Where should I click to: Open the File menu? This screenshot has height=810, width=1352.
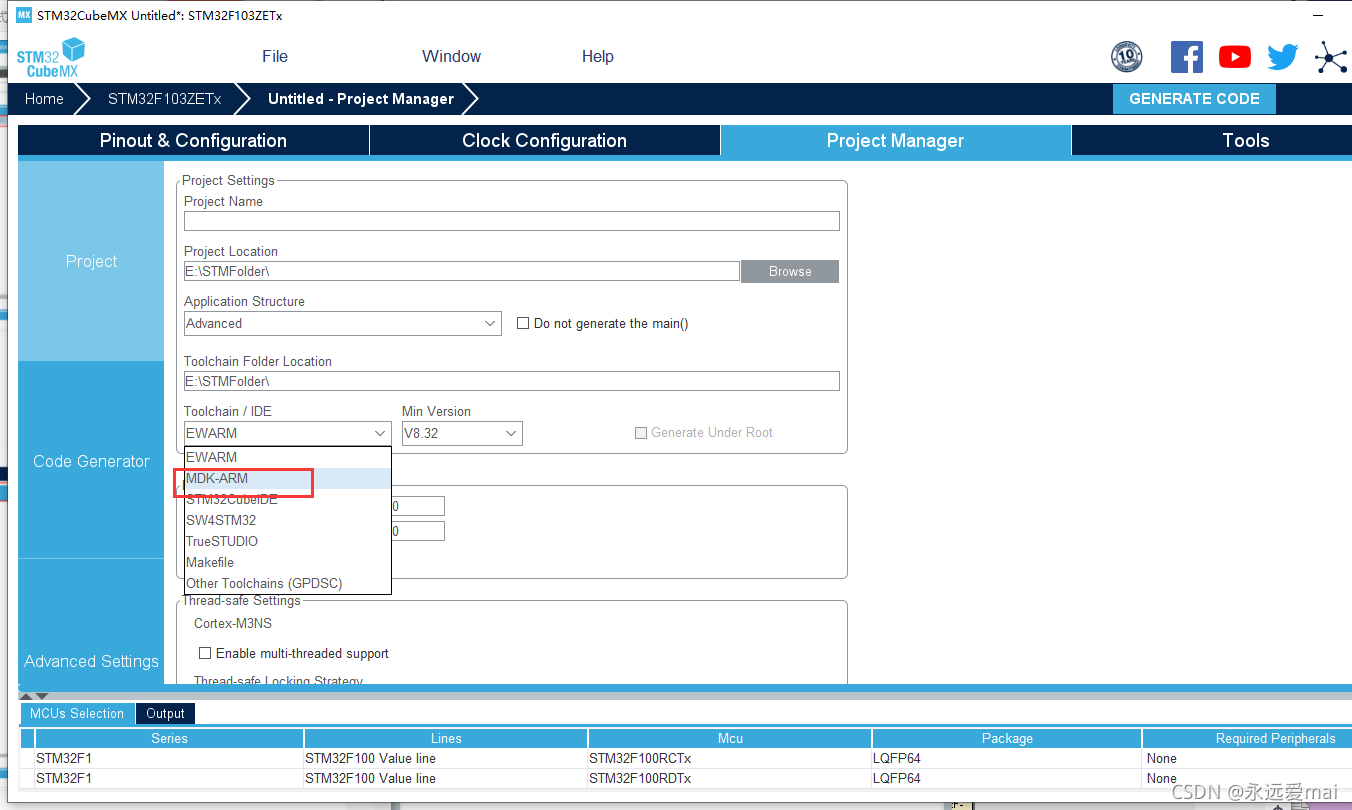pos(275,57)
